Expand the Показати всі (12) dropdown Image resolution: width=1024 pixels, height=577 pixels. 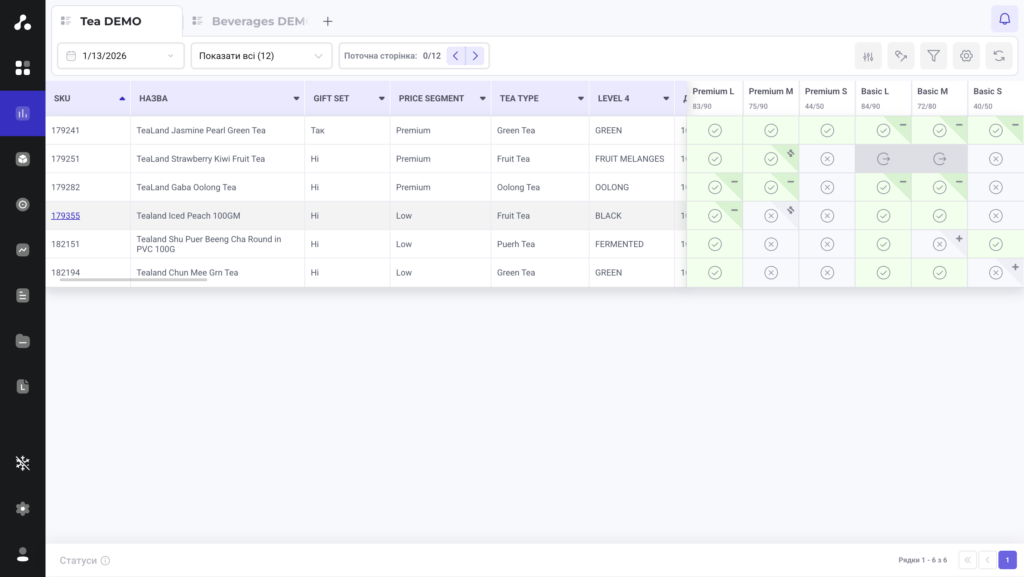(261, 56)
